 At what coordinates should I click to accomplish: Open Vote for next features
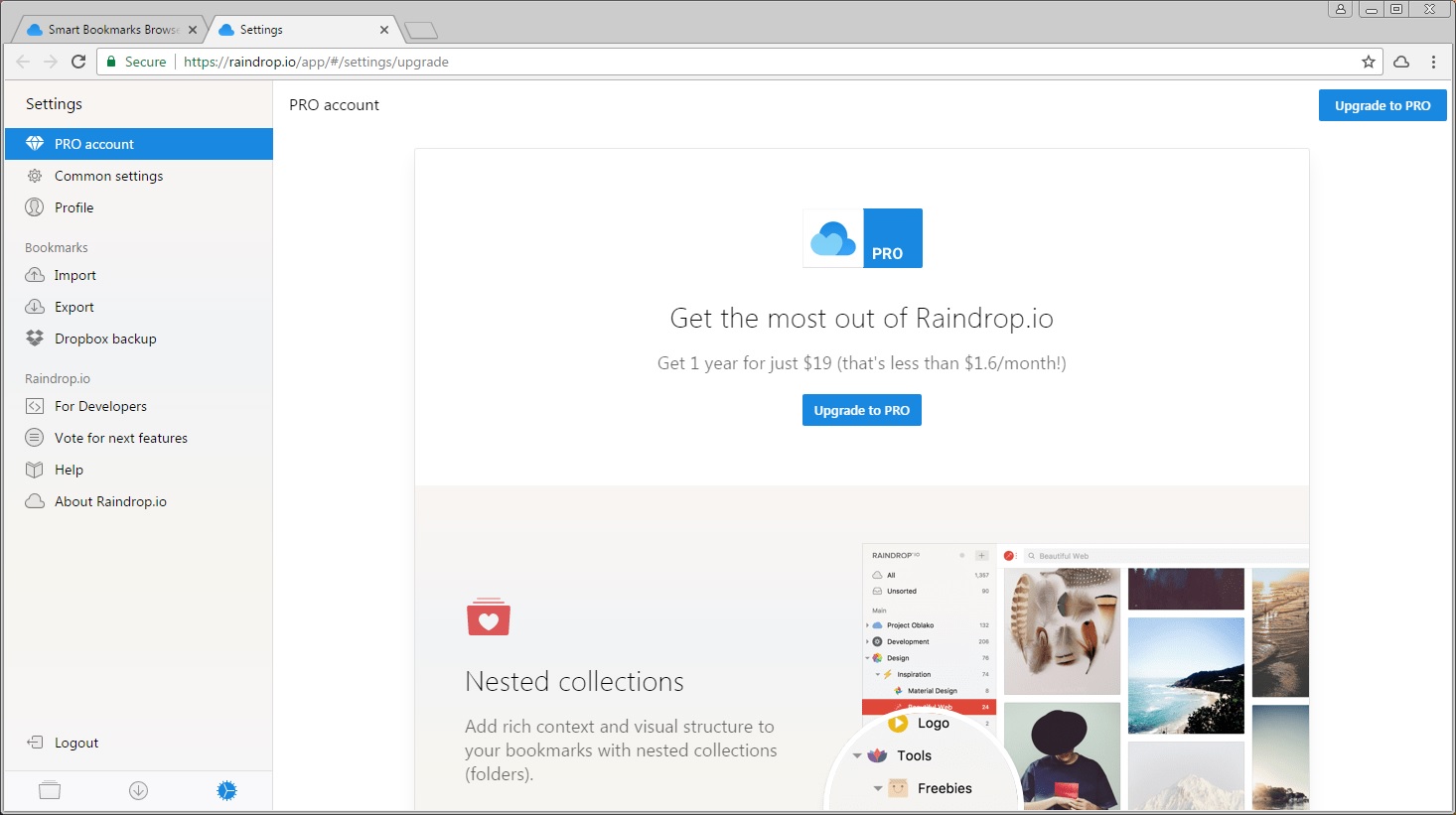138,438
